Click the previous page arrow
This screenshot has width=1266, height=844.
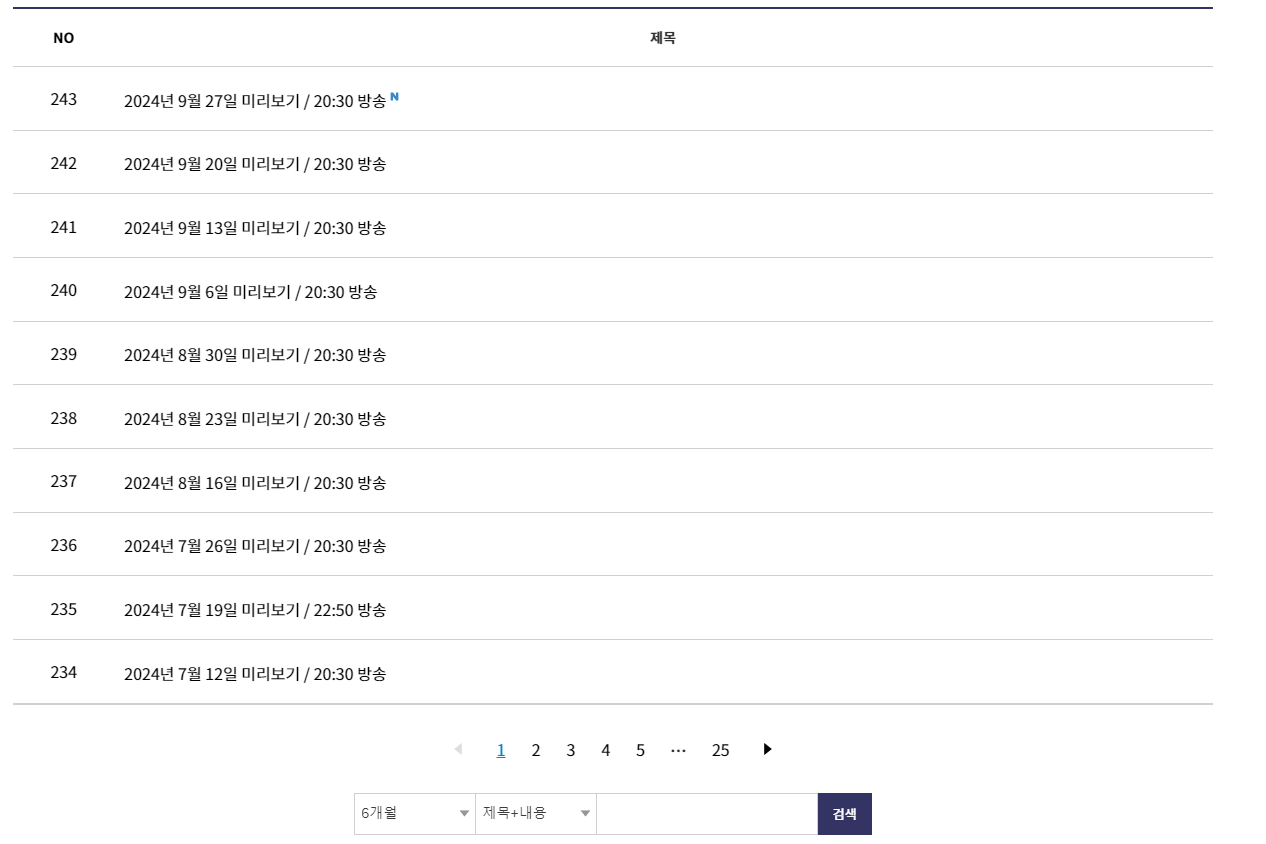[458, 749]
